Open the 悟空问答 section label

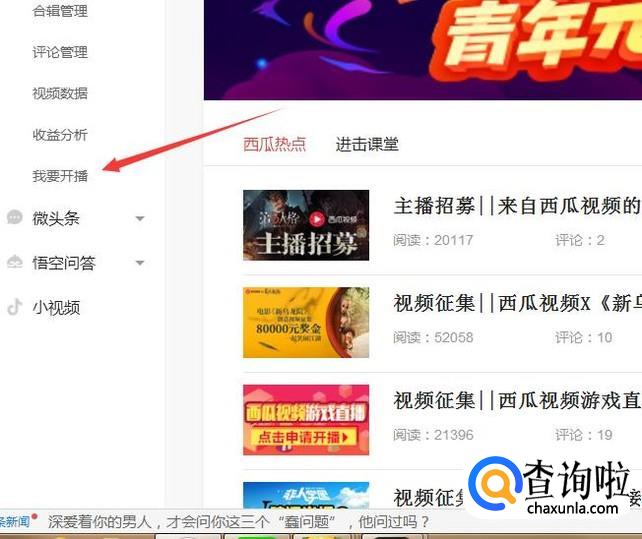click(64, 263)
